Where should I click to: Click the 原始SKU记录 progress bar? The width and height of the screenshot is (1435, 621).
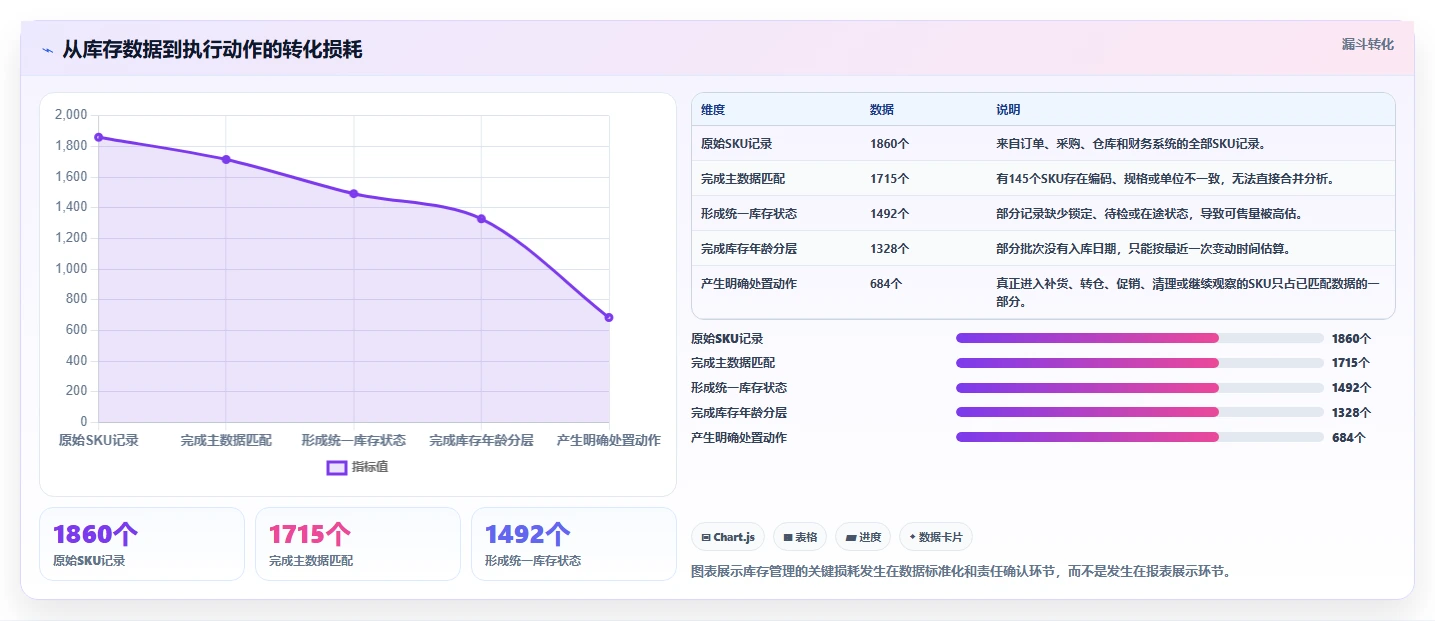tap(1140, 338)
